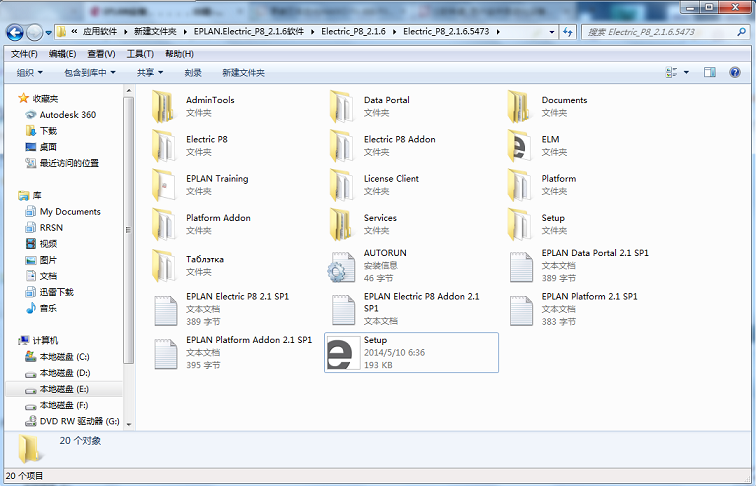Viewport: 756px width, 486px height.
Task: Click the 刻录 button
Action: (193, 72)
